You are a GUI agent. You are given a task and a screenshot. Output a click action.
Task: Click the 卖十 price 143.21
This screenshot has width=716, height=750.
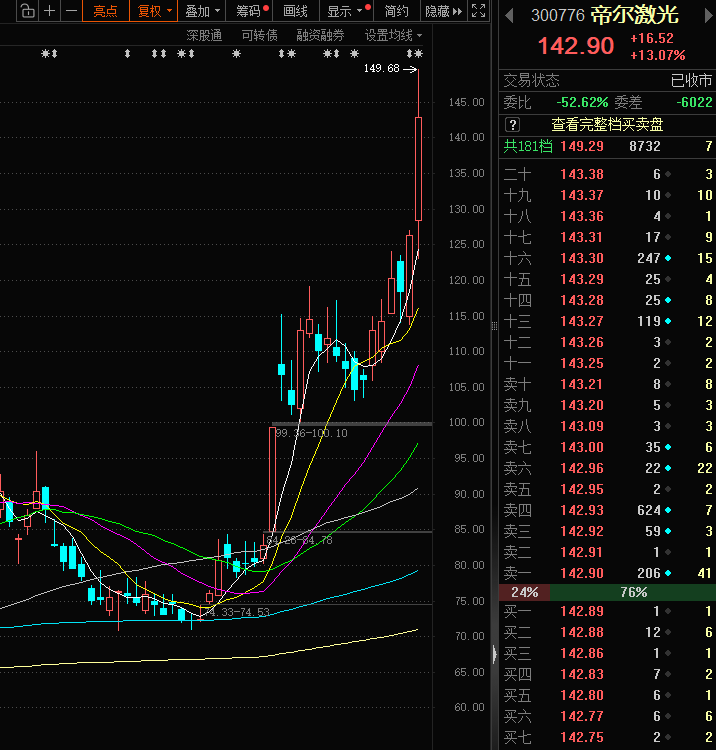[582, 385]
